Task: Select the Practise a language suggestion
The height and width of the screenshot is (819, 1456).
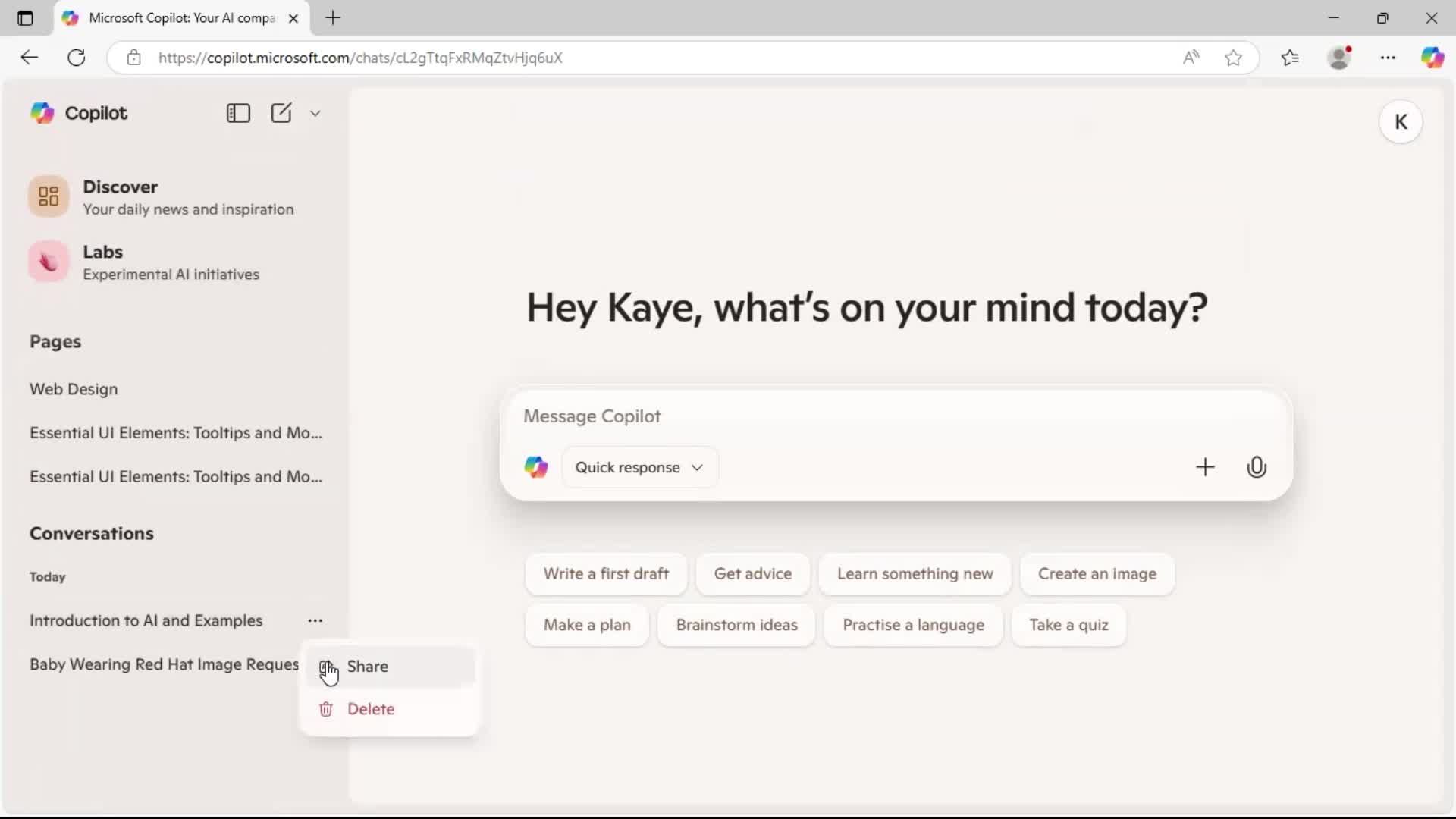Action: (x=913, y=626)
